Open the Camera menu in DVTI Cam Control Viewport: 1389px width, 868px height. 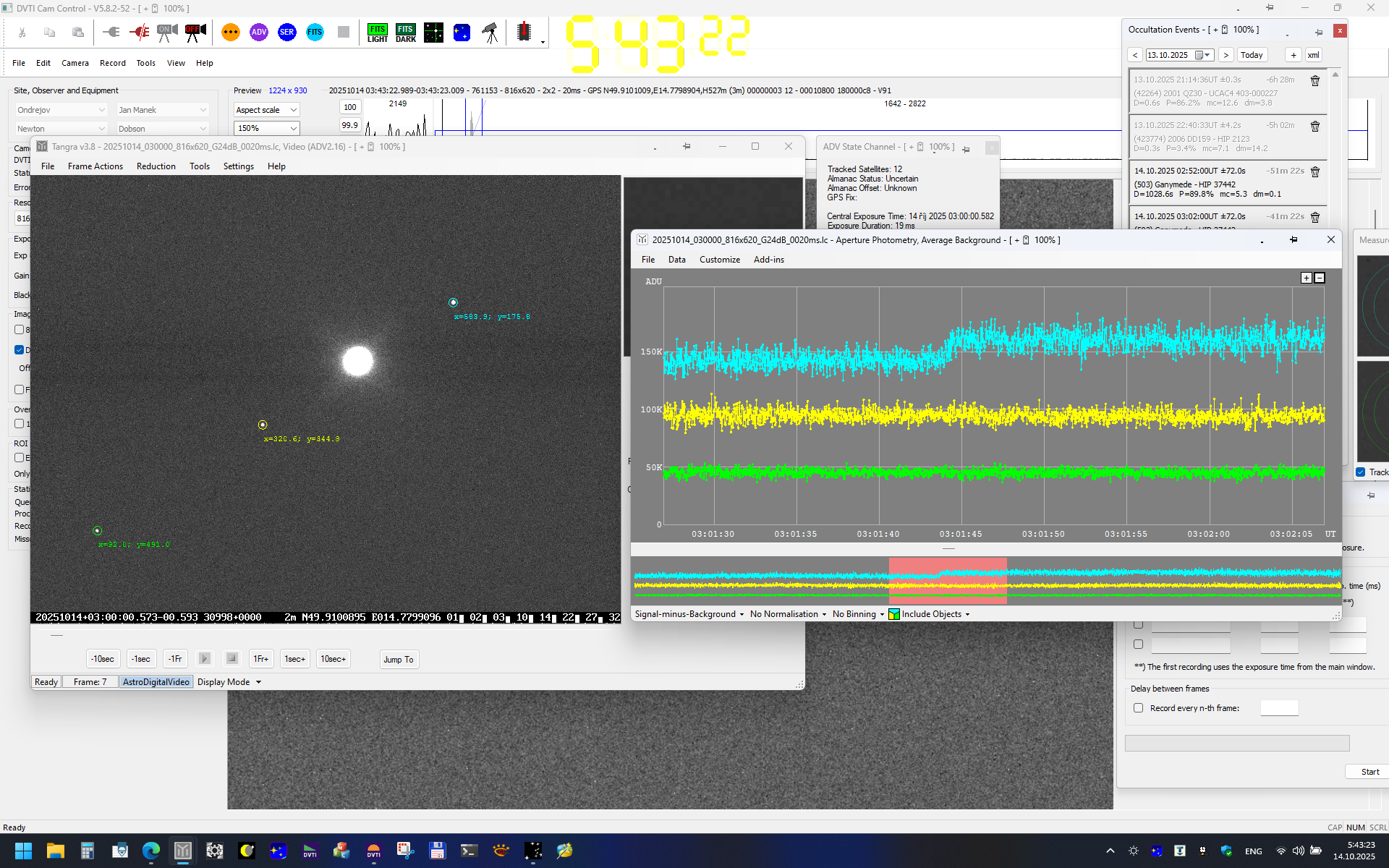pos(75,63)
